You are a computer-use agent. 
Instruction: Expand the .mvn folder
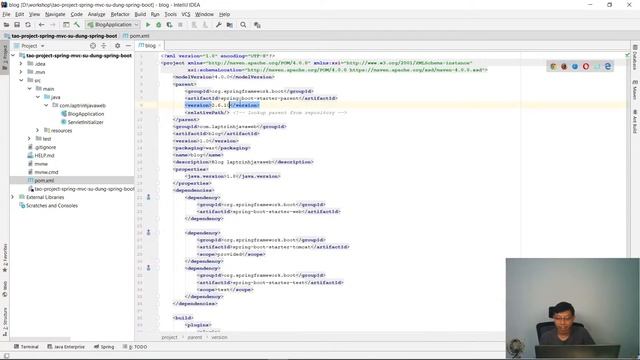pos(21,72)
